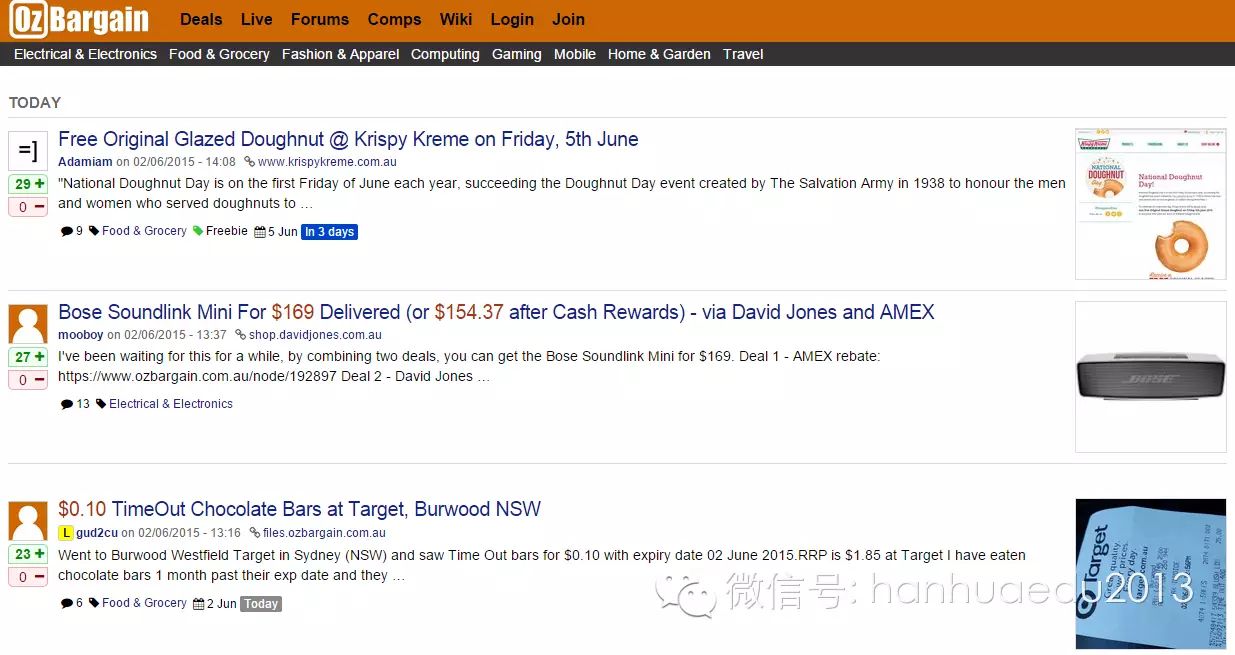Open the Wiki
The width and height of the screenshot is (1235, 655).
456,19
